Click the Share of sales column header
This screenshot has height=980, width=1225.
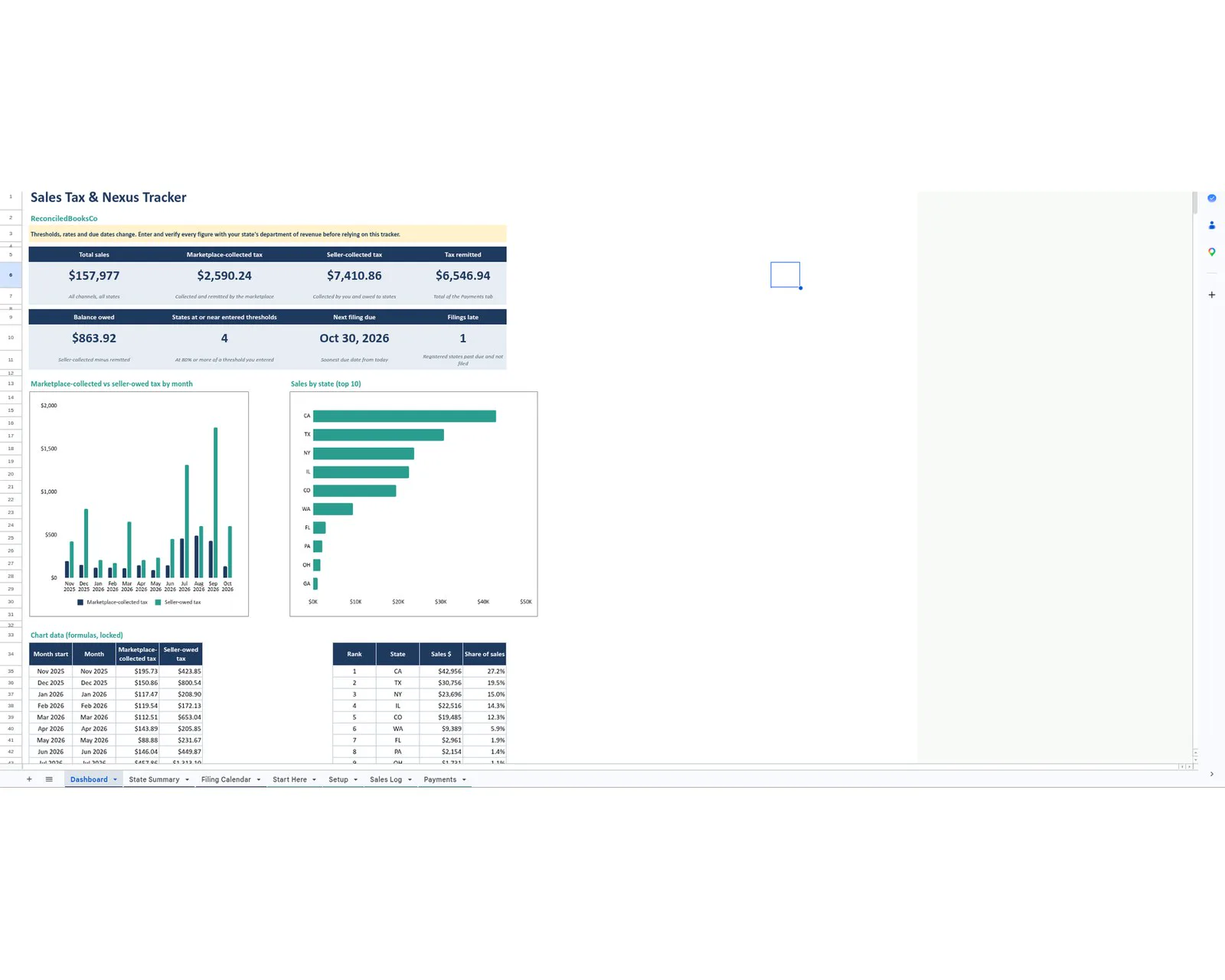pyautogui.click(x=485, y=654)
